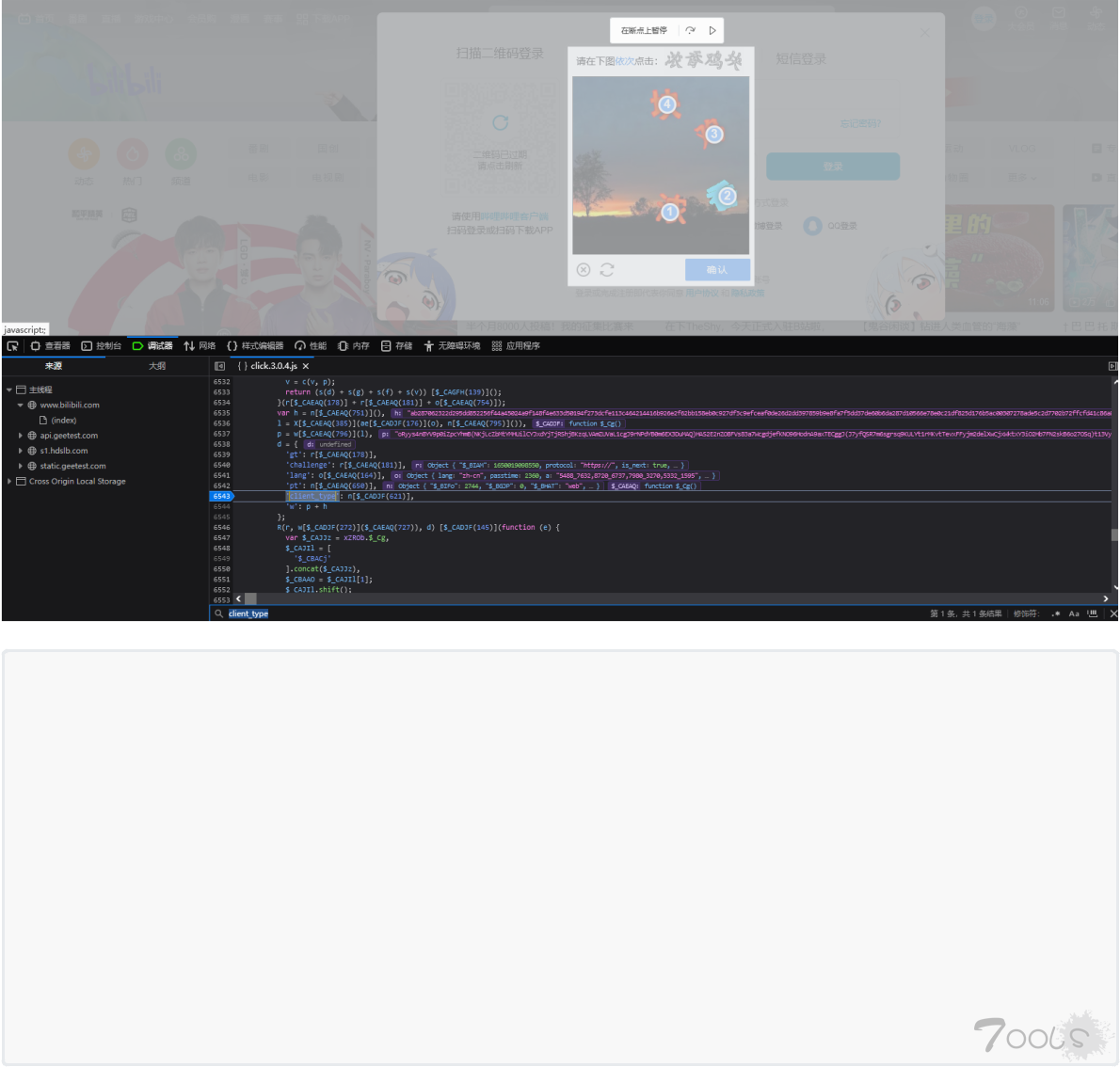Screen dimensions: 1120x1067
Task: Click the search magnifier icon in editor
Action: tap(218, 613)
